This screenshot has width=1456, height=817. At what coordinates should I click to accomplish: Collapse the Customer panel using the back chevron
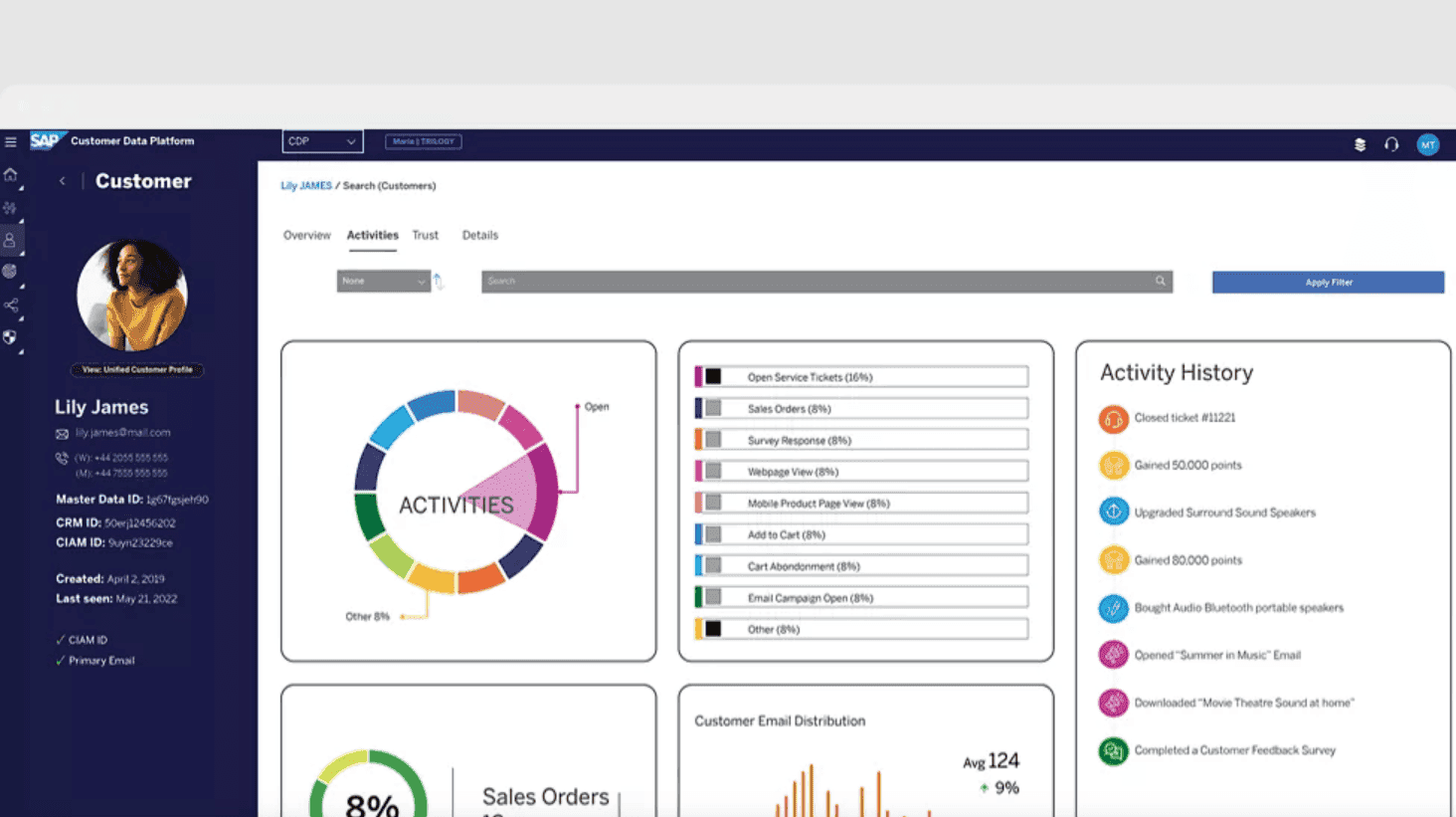[x=62, y=181]
